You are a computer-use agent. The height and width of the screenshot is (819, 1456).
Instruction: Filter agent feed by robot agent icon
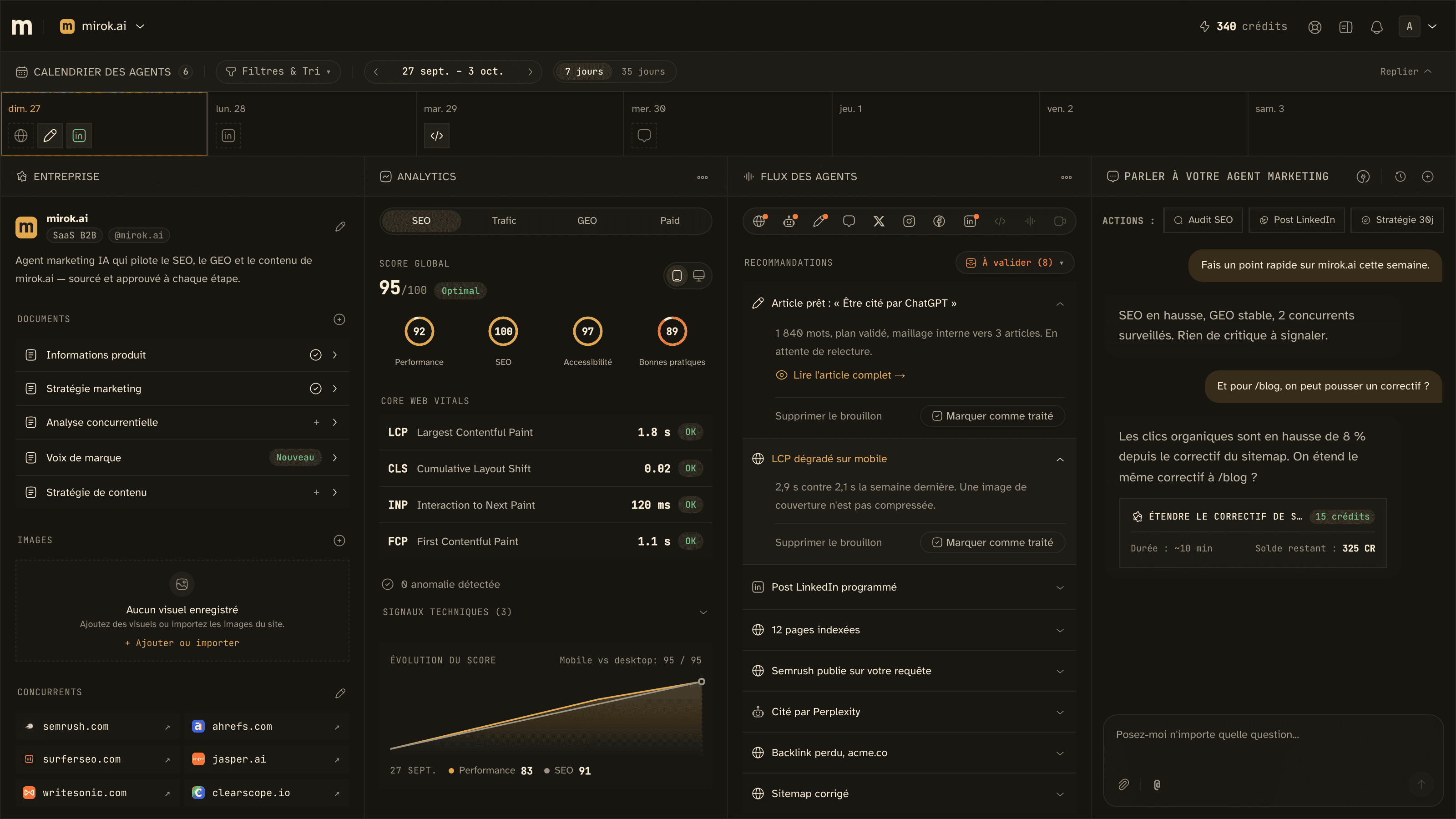click(x=789, y=221)
